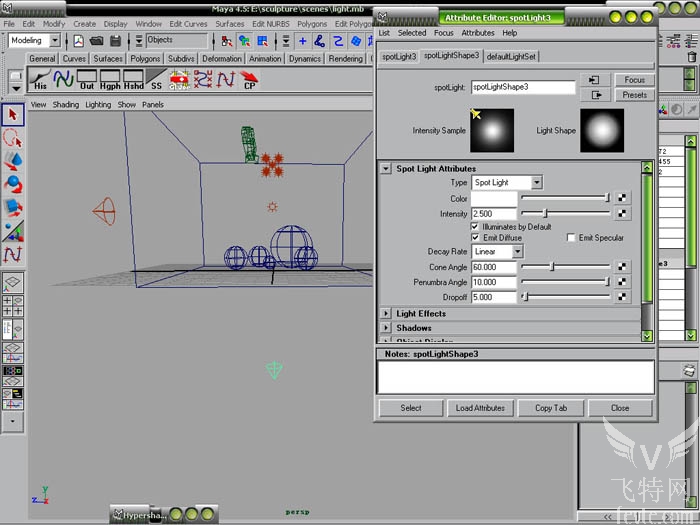The height and width of the screenshot is (525, 700).
Task: Activate the Move tool
Action: click(13, 161)
